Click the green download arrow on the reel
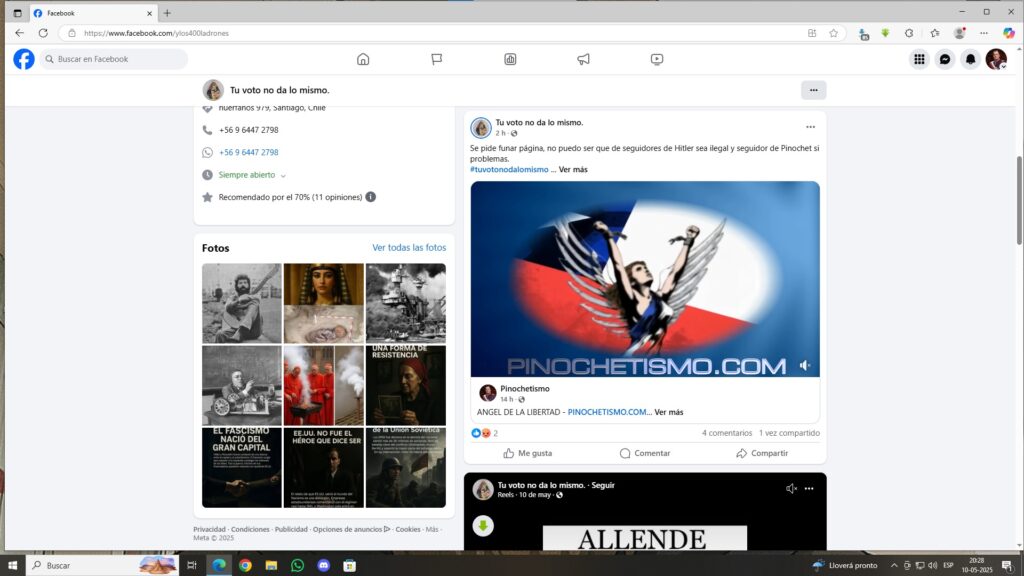 [483, 526]
